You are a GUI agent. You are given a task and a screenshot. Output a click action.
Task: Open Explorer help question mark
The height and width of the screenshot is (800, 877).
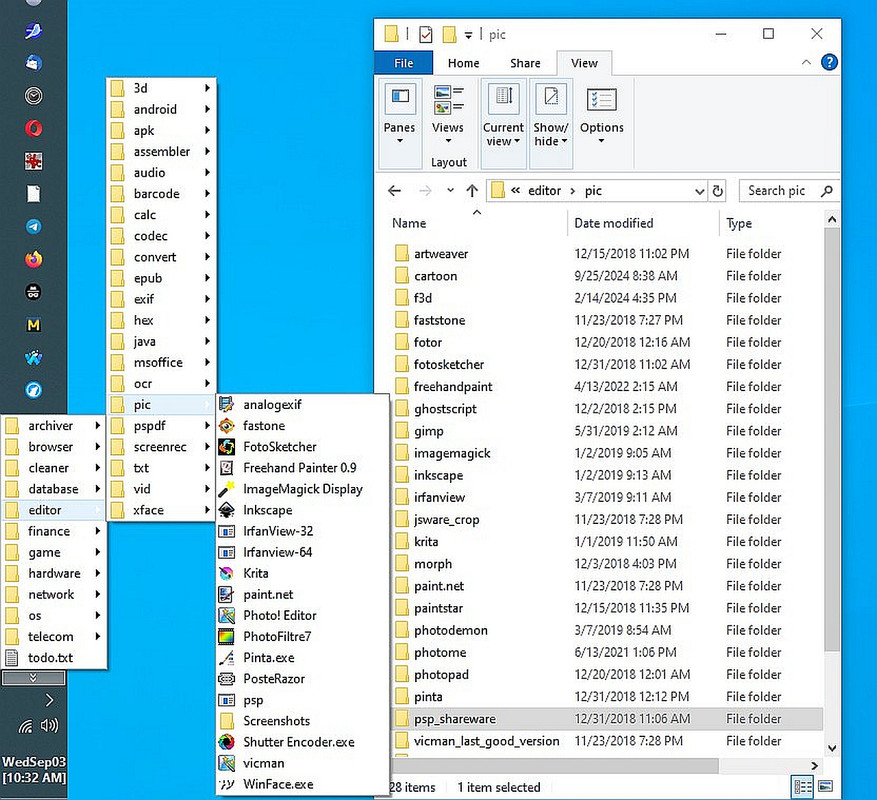[829, 62]
